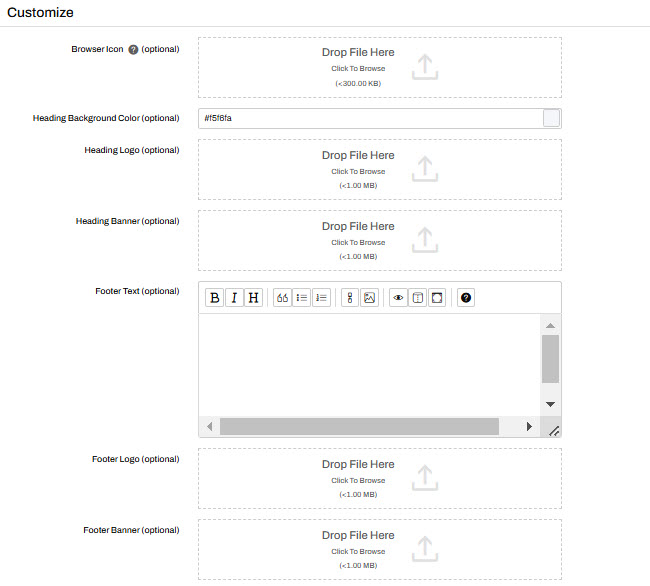The image size is (650, 586).
Task: Insert a heading using the H button
Action: pyautogui.click(x=253, y=298)
